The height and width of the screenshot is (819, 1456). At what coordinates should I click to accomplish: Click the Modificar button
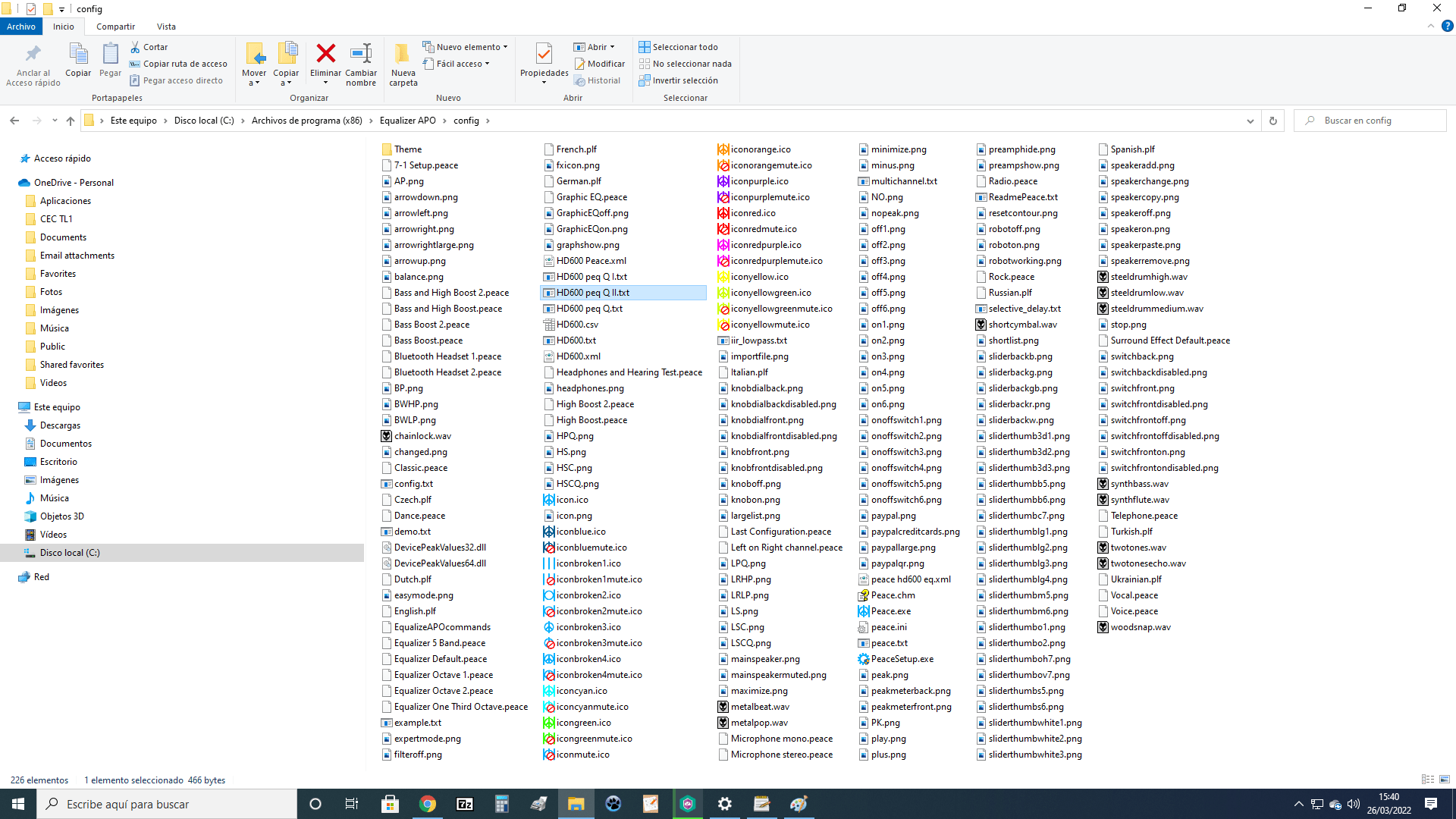[600, 64]
